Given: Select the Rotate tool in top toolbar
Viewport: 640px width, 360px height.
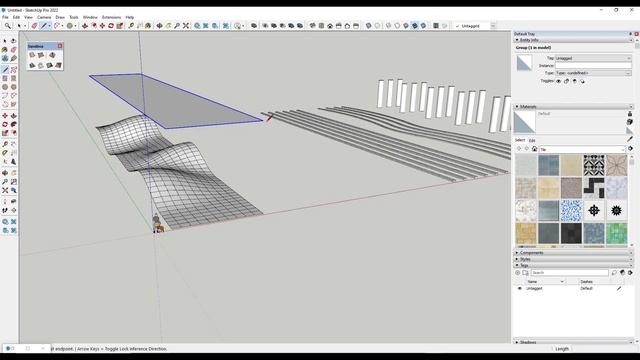Looking at the screenshot, I should pos(111,26).
